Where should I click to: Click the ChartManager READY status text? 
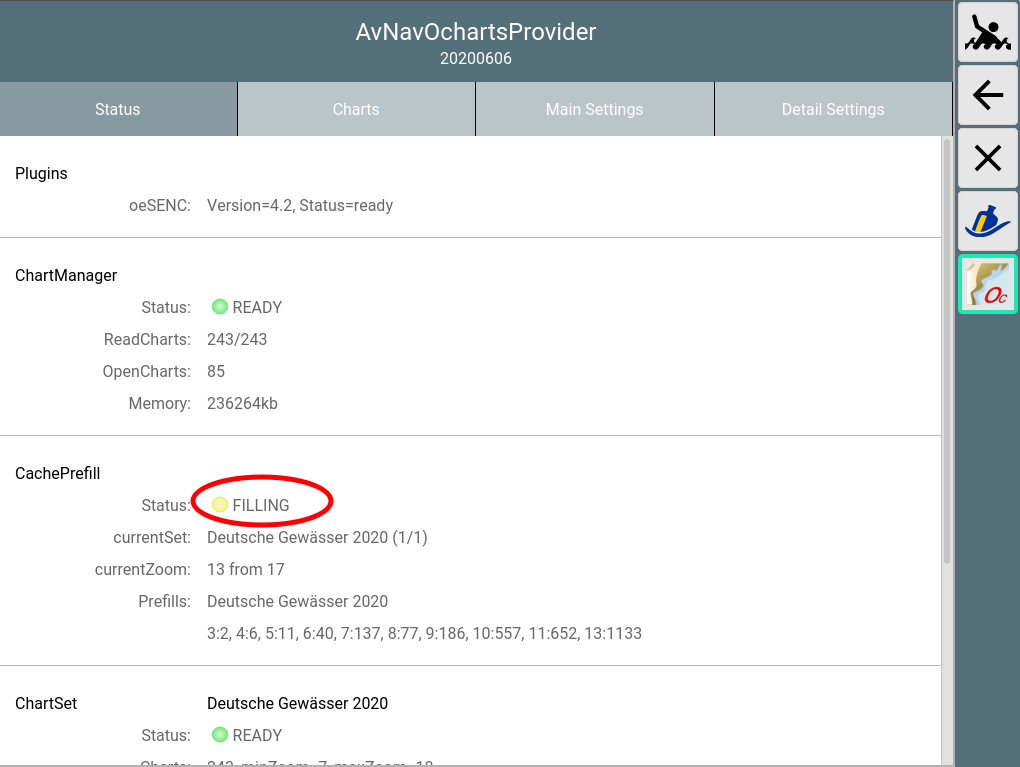[x=258, y=307]
